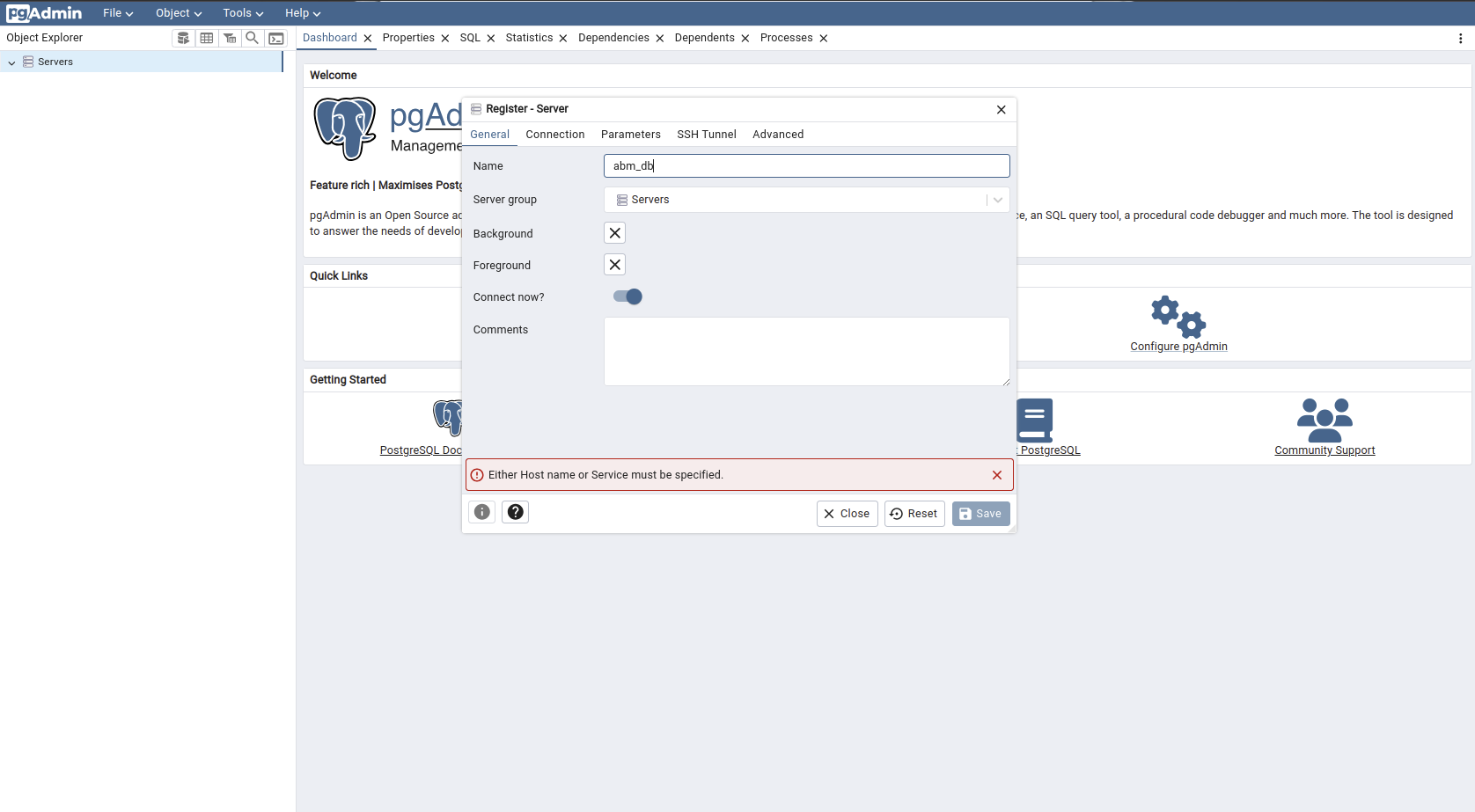Click the Servers tree node

[x=55, y=62]
